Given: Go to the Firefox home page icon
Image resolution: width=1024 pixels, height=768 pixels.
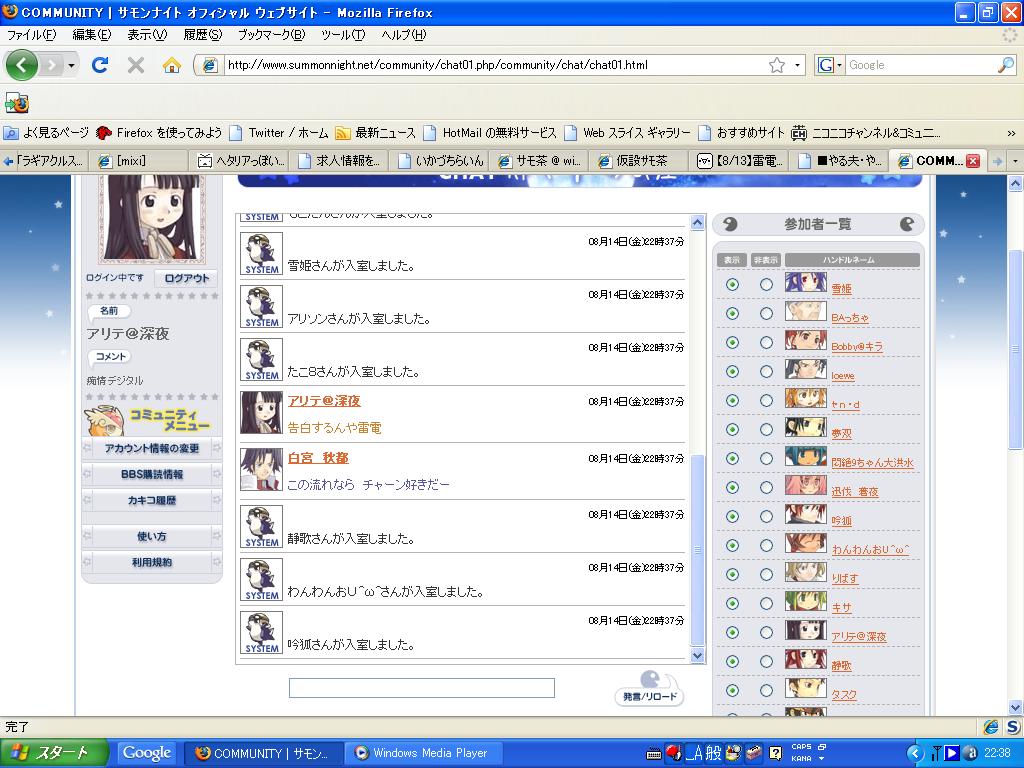Looking at the screenshot, I should (x=172, y=65).
